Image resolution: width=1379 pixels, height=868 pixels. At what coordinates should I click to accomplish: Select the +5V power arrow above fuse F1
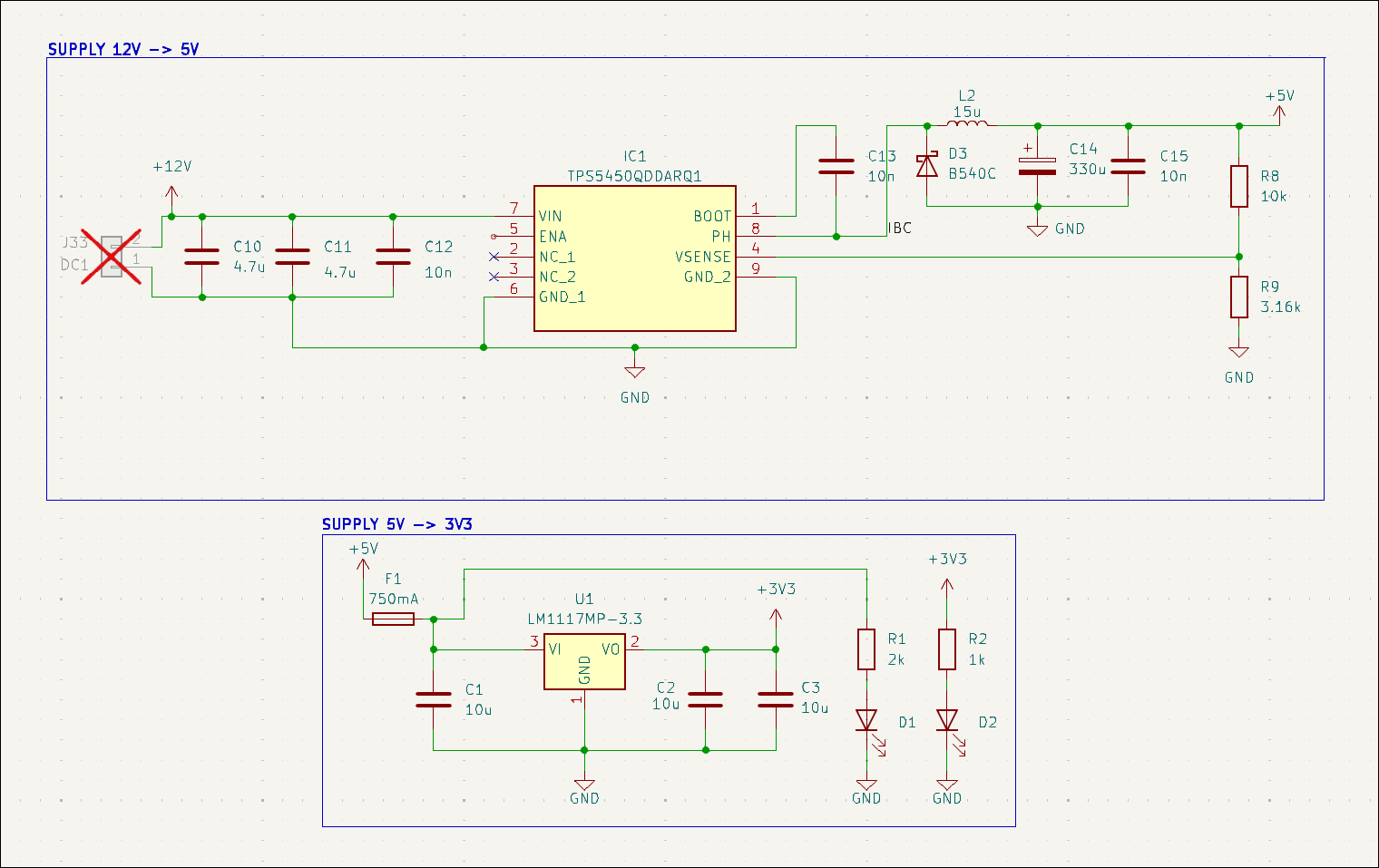[363, 566]
